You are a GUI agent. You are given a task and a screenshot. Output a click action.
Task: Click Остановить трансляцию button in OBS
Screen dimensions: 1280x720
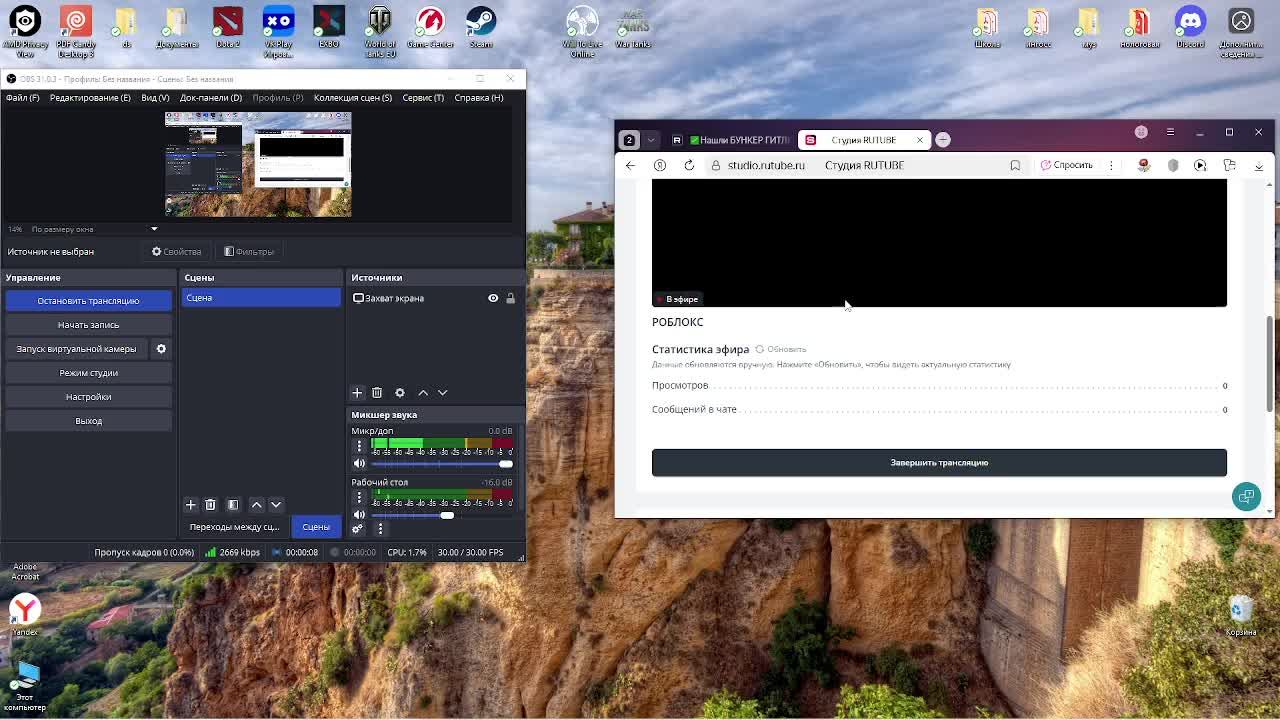click(x=88, y=301)
